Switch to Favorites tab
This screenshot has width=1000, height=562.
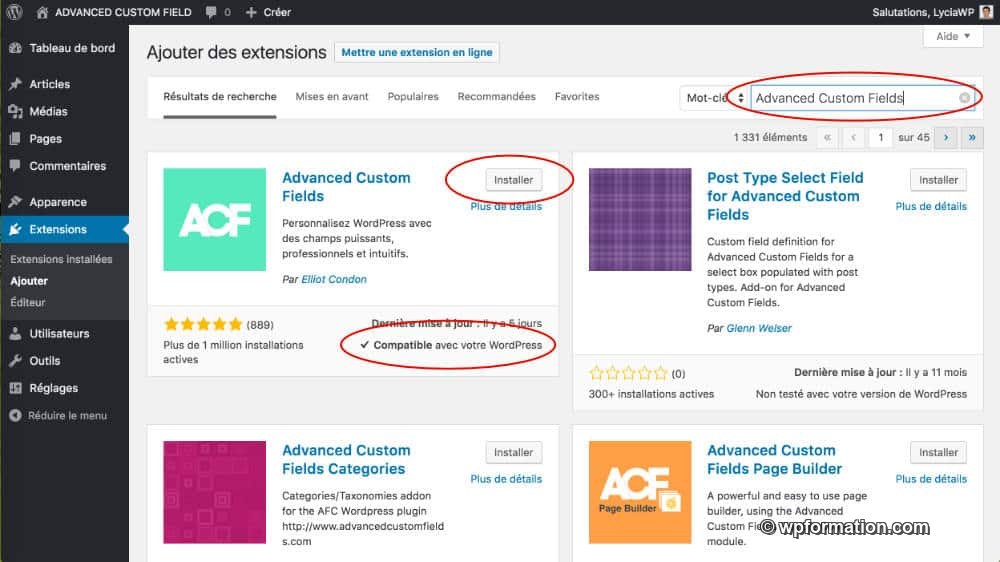pos(577,97)
